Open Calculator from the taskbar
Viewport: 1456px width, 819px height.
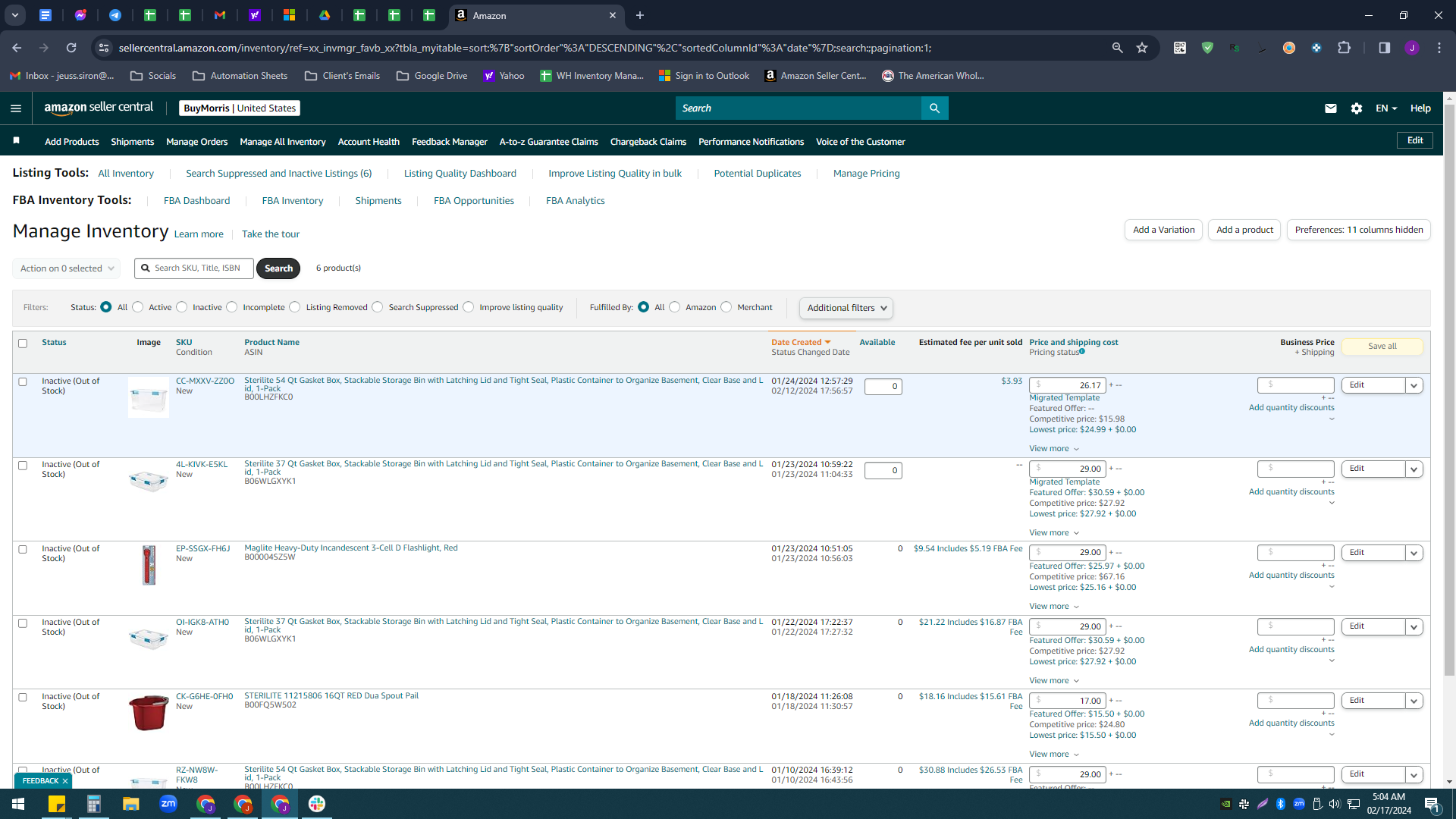[x=94, y=804]
